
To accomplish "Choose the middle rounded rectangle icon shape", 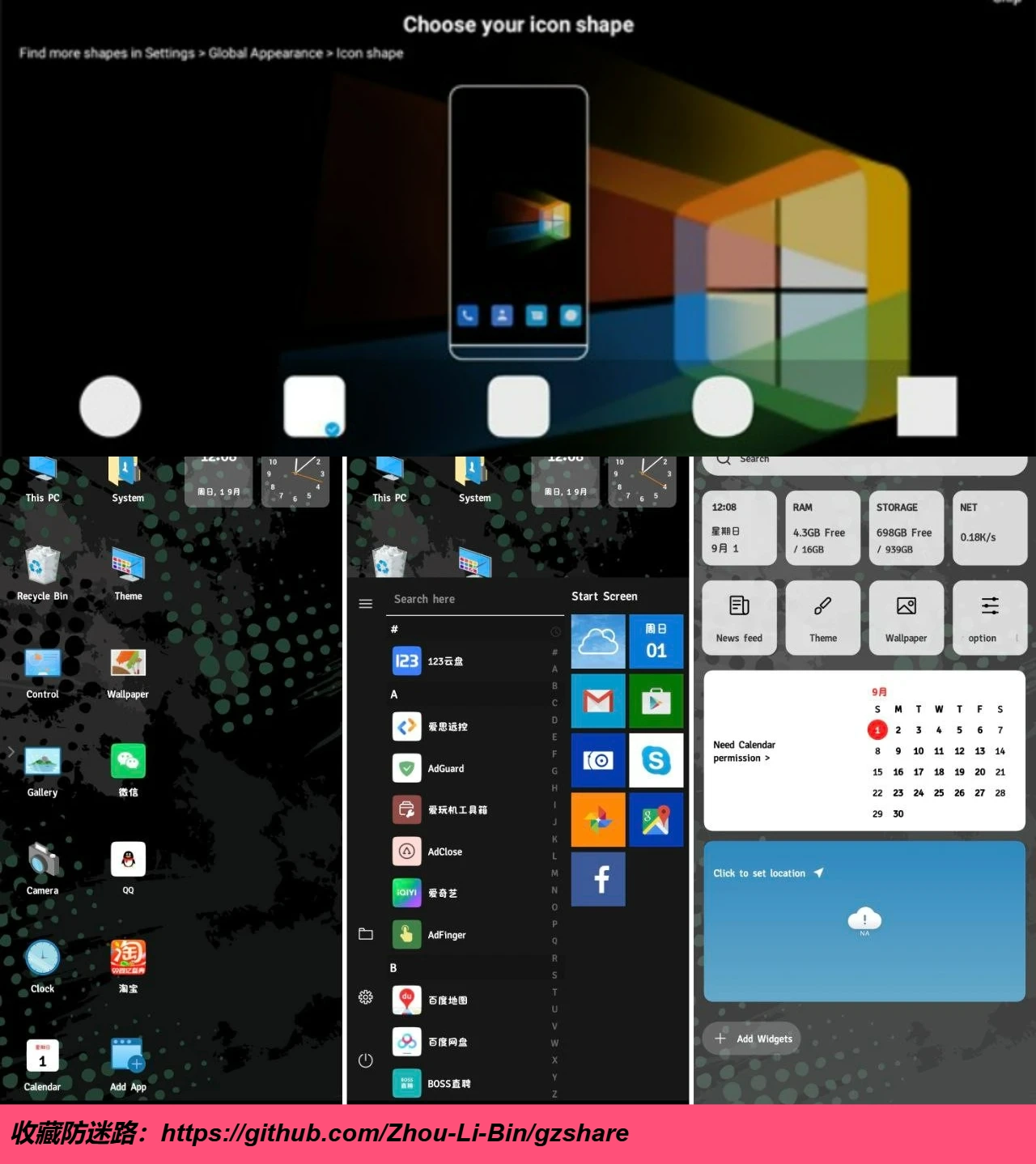I will pos(519,406).
